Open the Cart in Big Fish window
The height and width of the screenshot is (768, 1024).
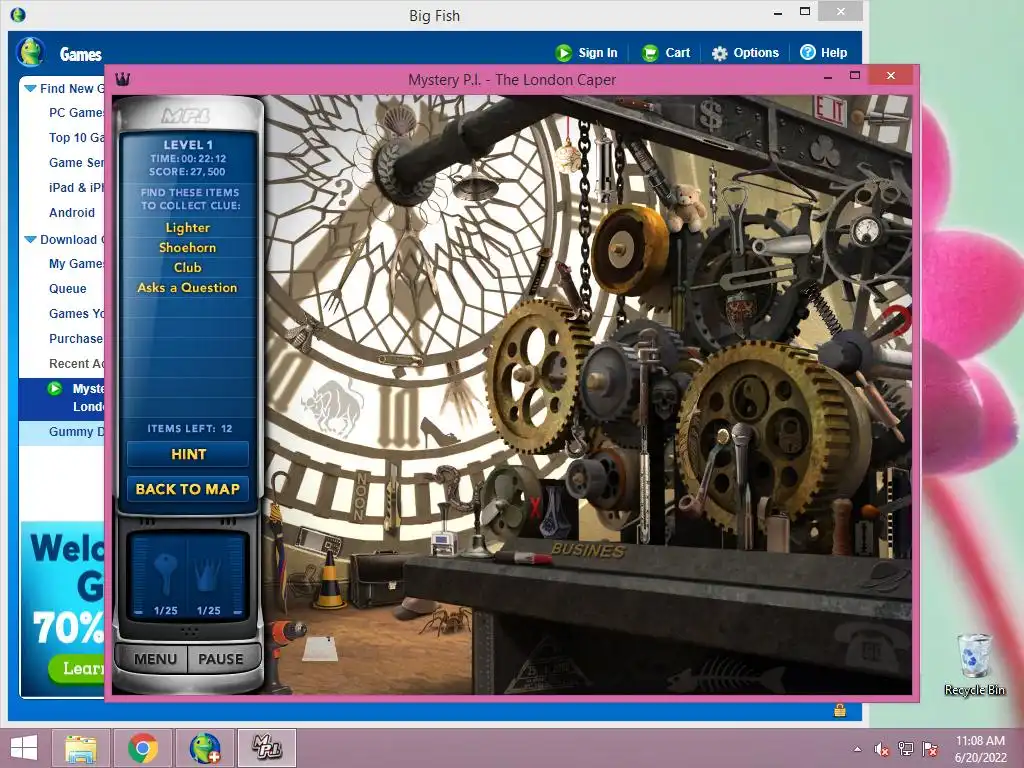[x=666, y=53]
